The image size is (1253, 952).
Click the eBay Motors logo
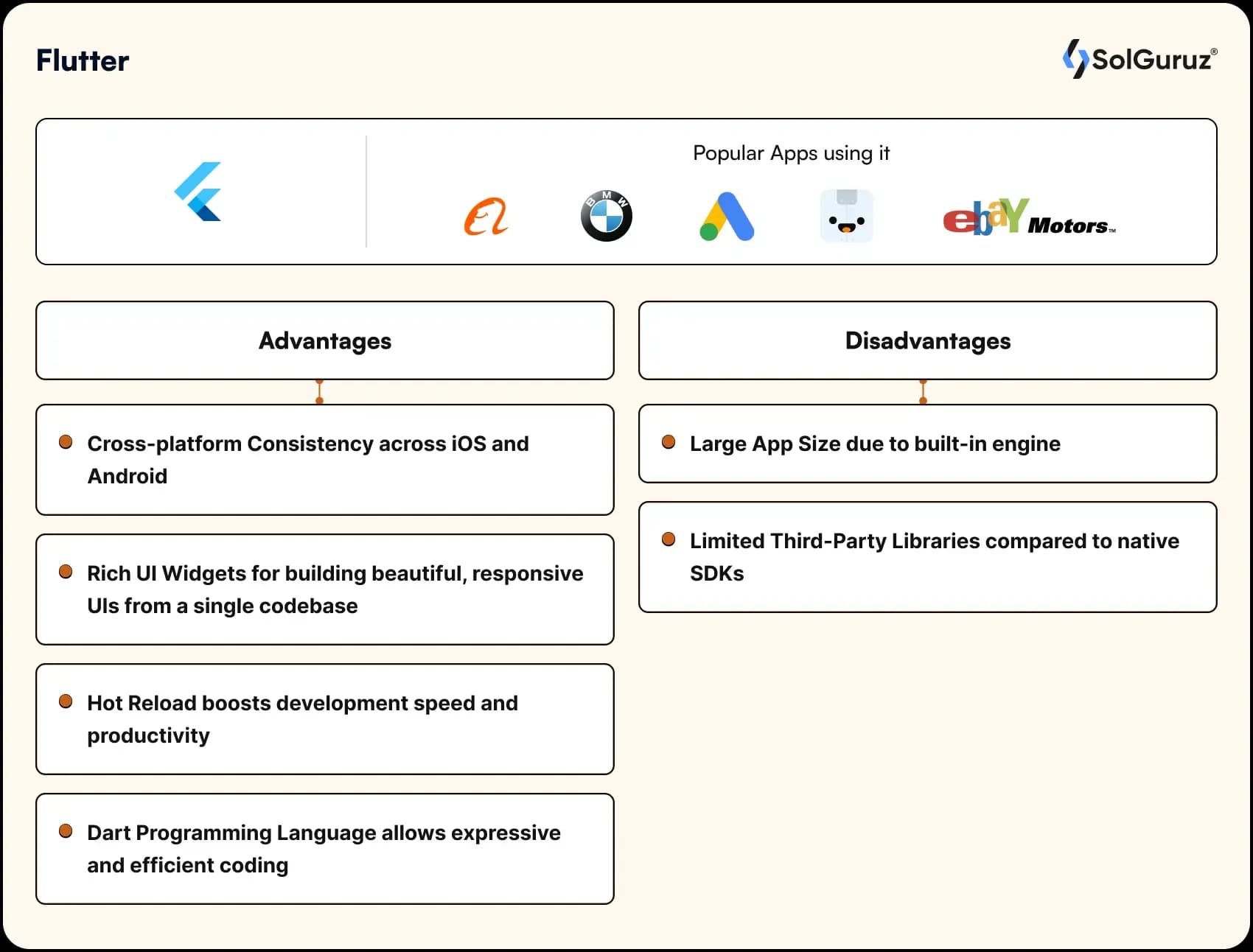click(x=1030, y=217)
